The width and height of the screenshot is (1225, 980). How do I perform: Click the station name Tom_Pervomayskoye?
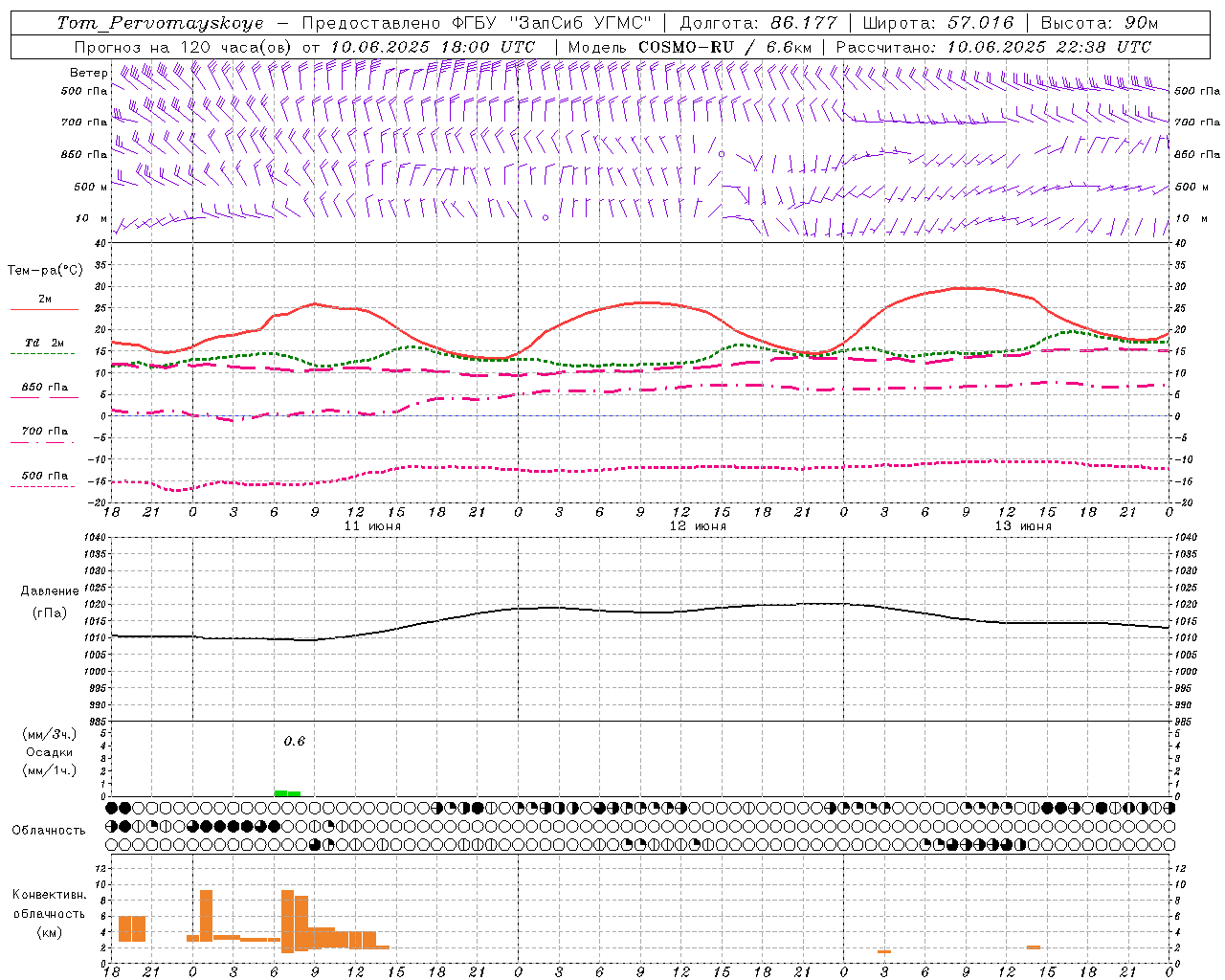159,23
